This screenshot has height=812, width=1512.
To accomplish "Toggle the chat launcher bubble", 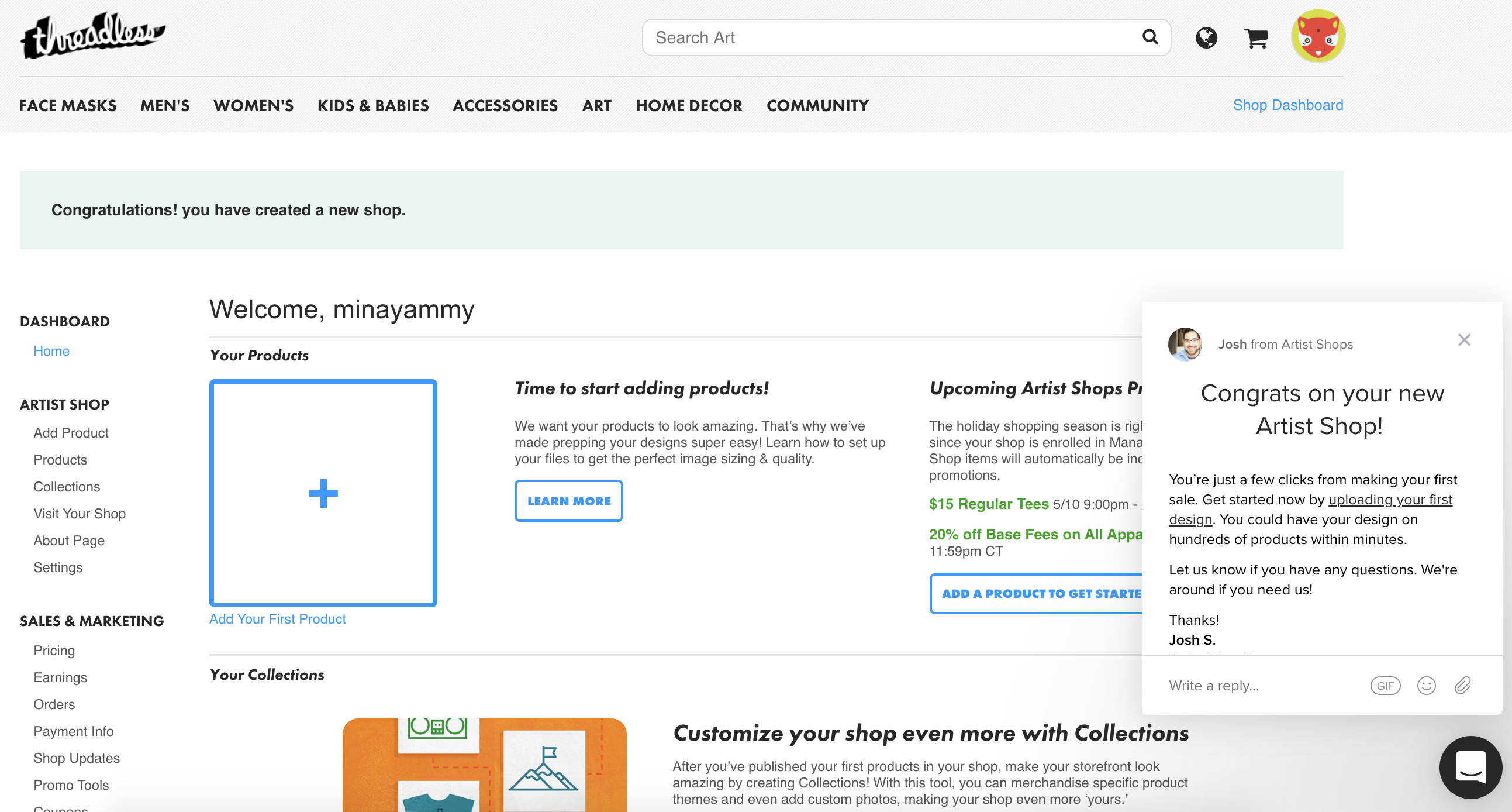I will [x=1470, y=767].
